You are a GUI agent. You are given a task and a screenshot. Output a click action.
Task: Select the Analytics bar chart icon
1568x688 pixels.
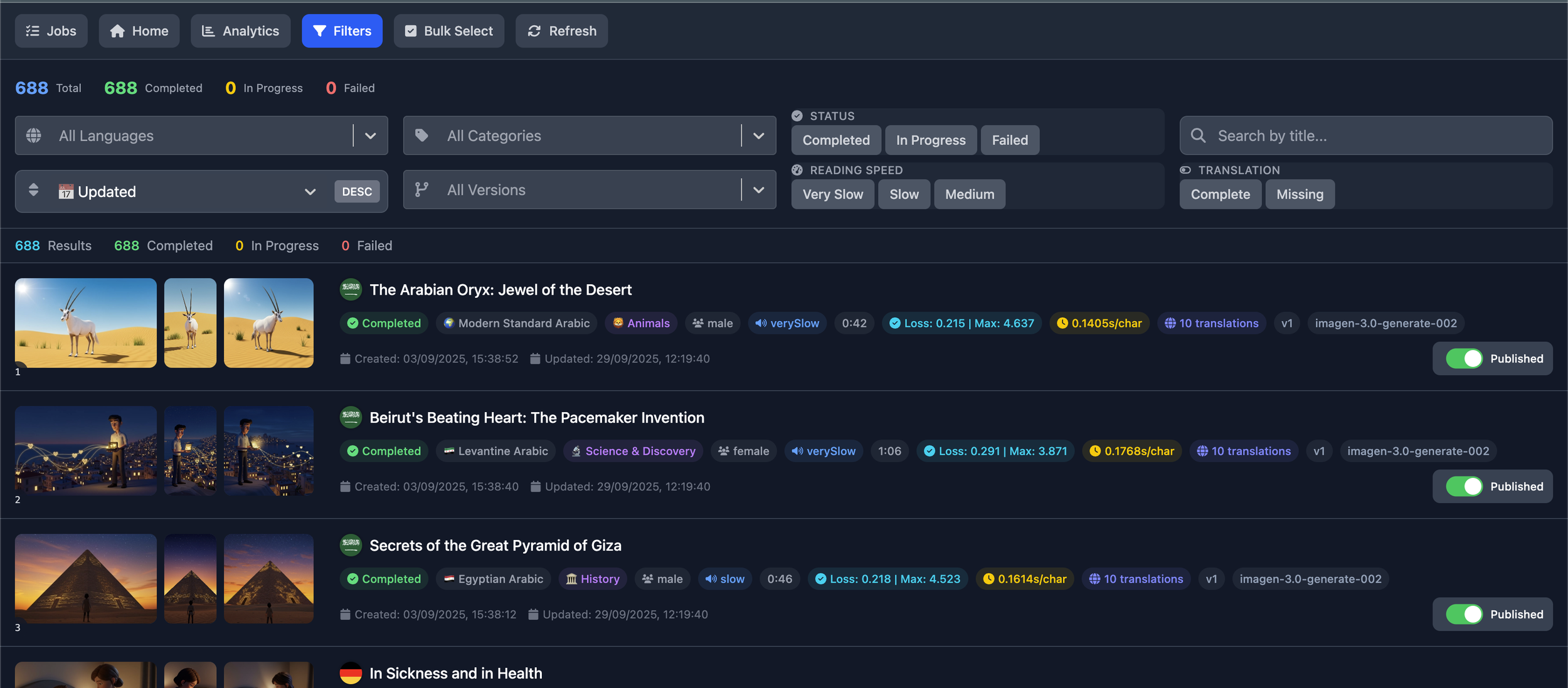pos(208,30)
